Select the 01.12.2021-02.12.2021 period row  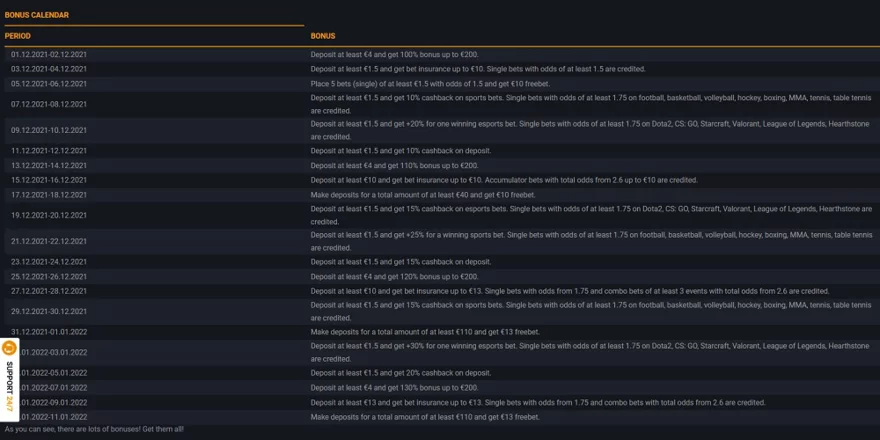coord(49,55)
